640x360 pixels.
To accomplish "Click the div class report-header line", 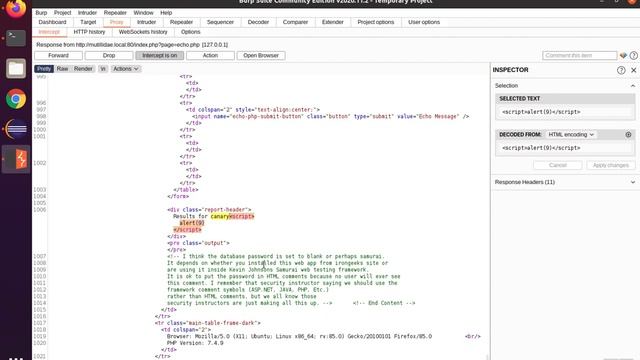I will [209, 210].
